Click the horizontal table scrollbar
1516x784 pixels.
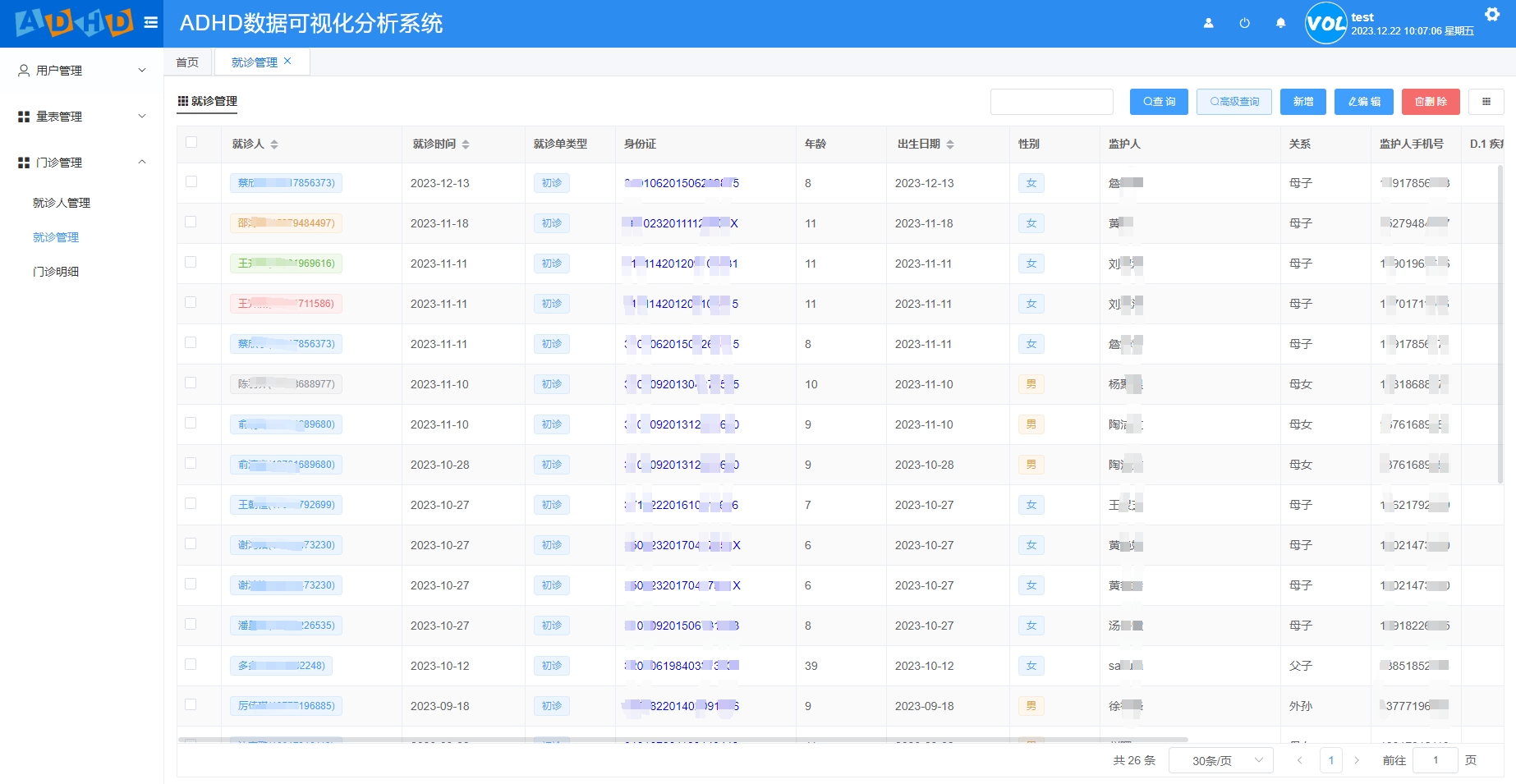pyautogui.click(x=683, y=740)
